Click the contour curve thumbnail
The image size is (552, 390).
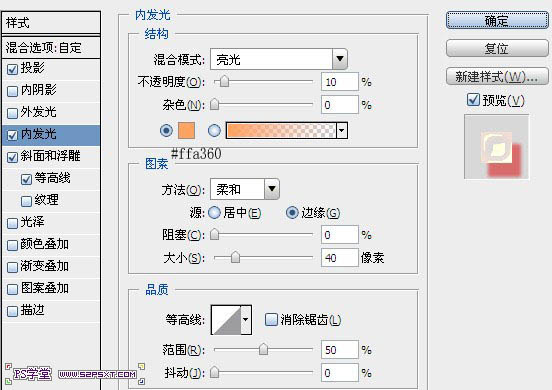click(226, 320)
